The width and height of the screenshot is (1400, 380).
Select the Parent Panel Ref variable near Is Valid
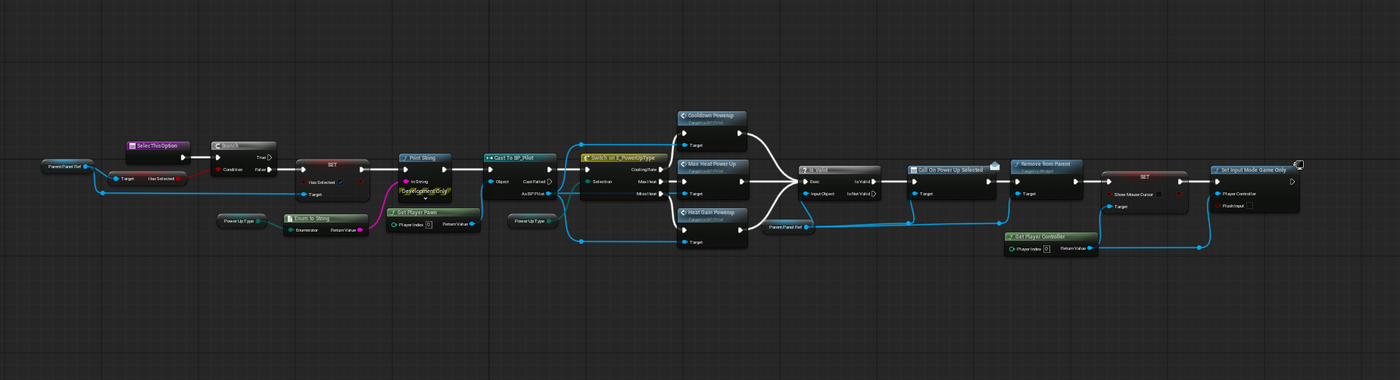click(x=789, y=228)
